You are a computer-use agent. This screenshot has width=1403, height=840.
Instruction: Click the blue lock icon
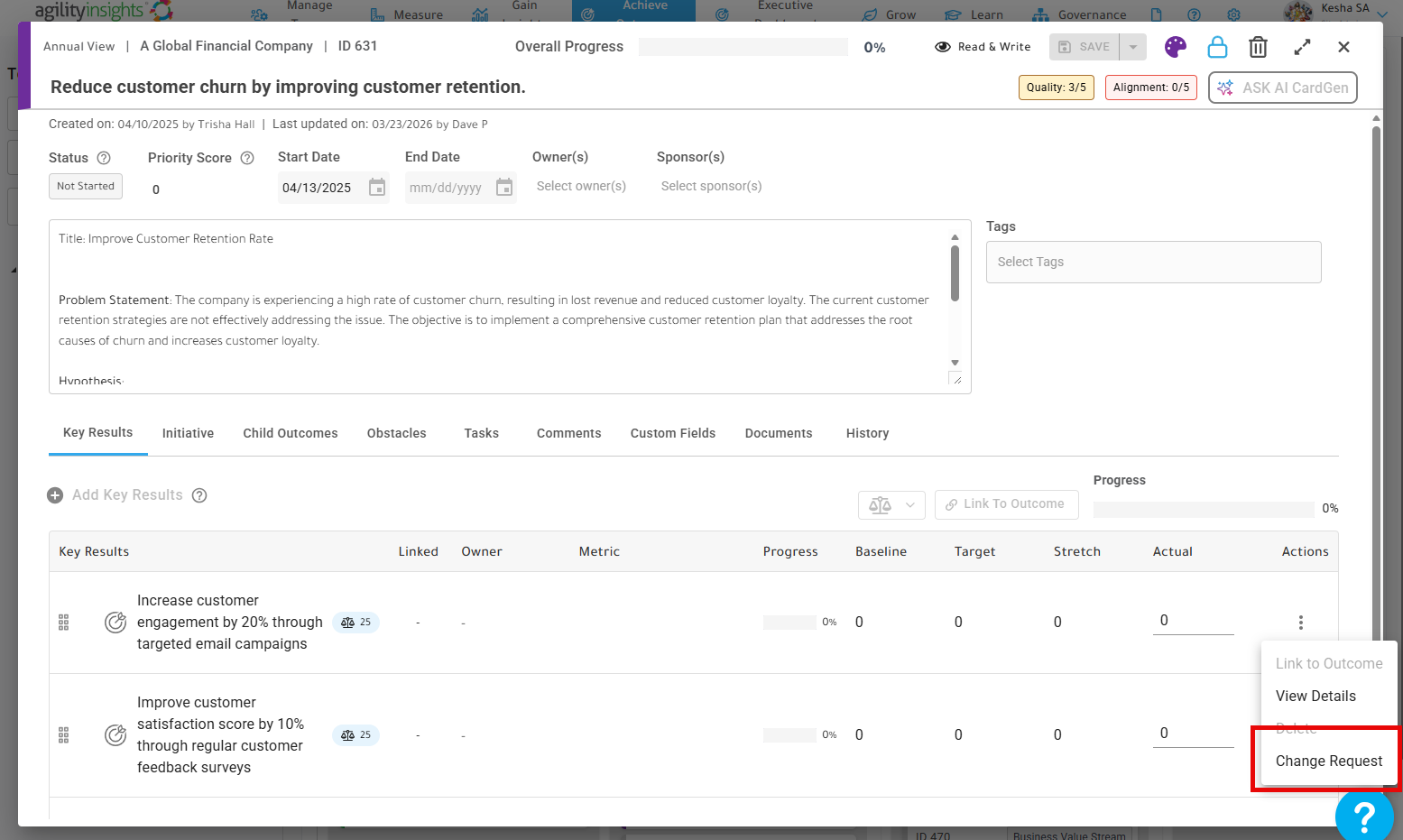point(1217,47)
